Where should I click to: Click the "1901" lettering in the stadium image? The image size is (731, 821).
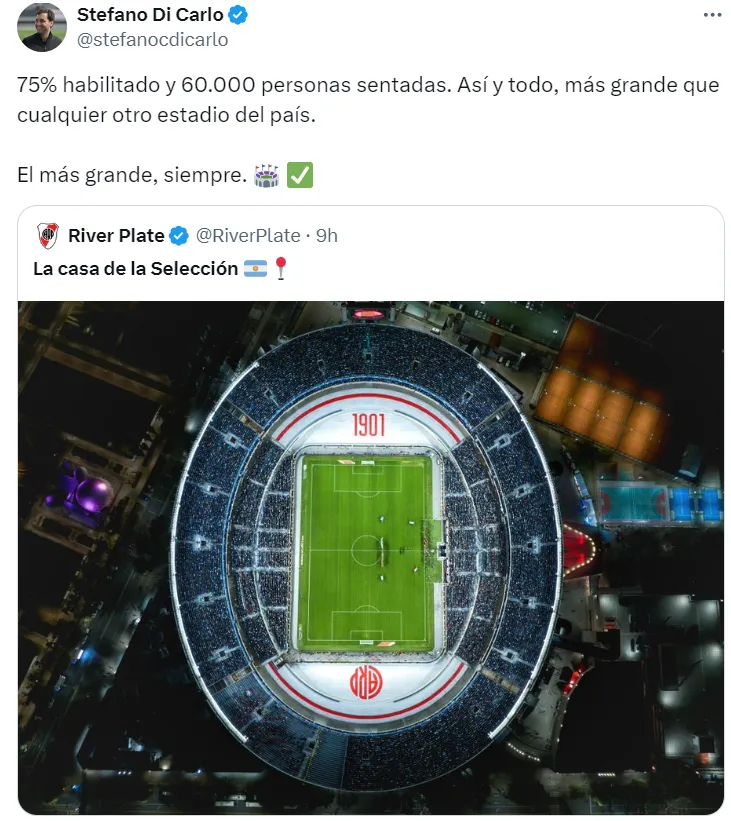click(368, 426)
